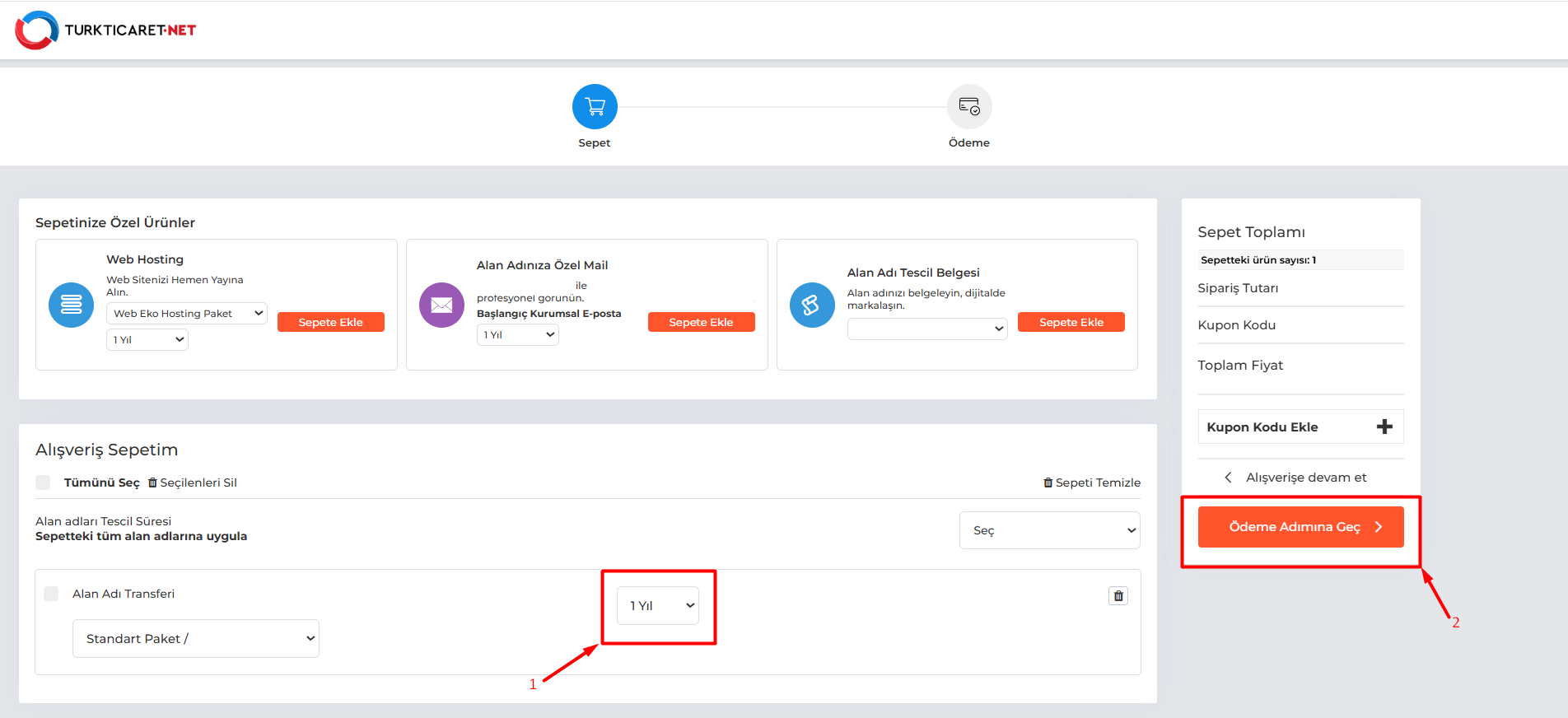Click the TurkTicaret.Net logo
Image resolution: width=1568 pixels, height=718 pixels.
[105, 30]
